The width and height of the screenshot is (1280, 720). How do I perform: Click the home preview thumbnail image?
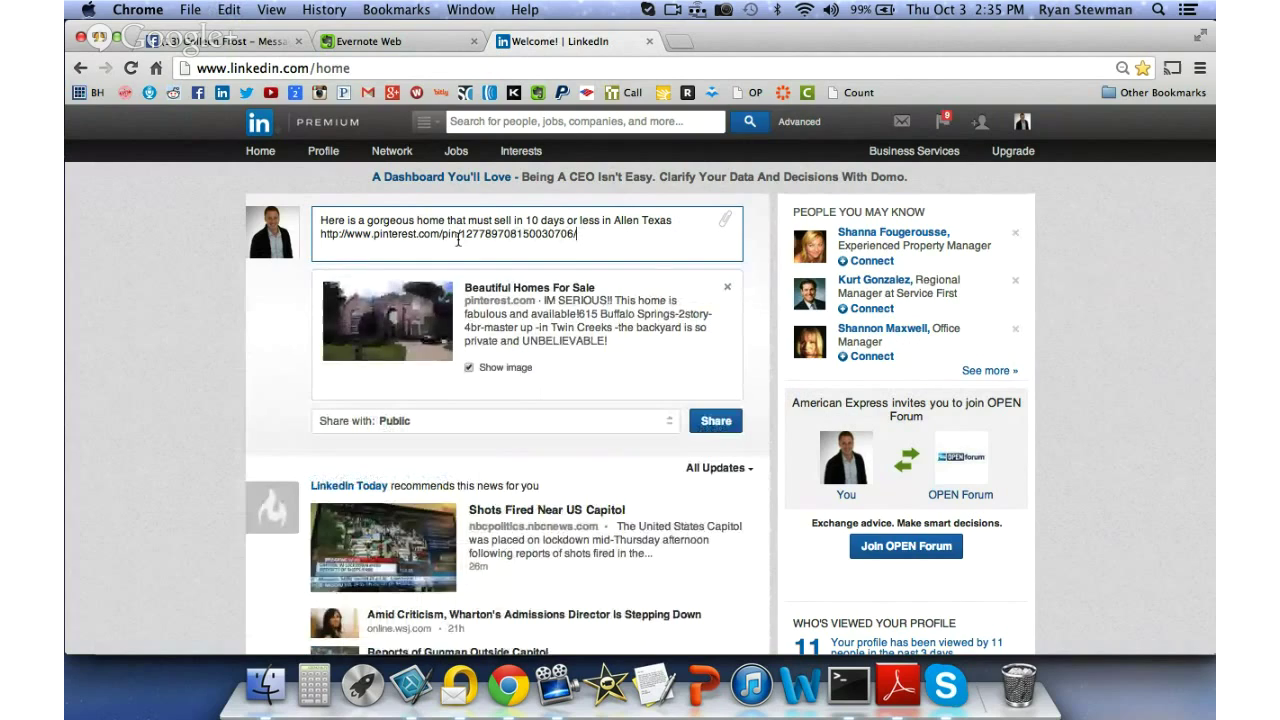point(388,321)
